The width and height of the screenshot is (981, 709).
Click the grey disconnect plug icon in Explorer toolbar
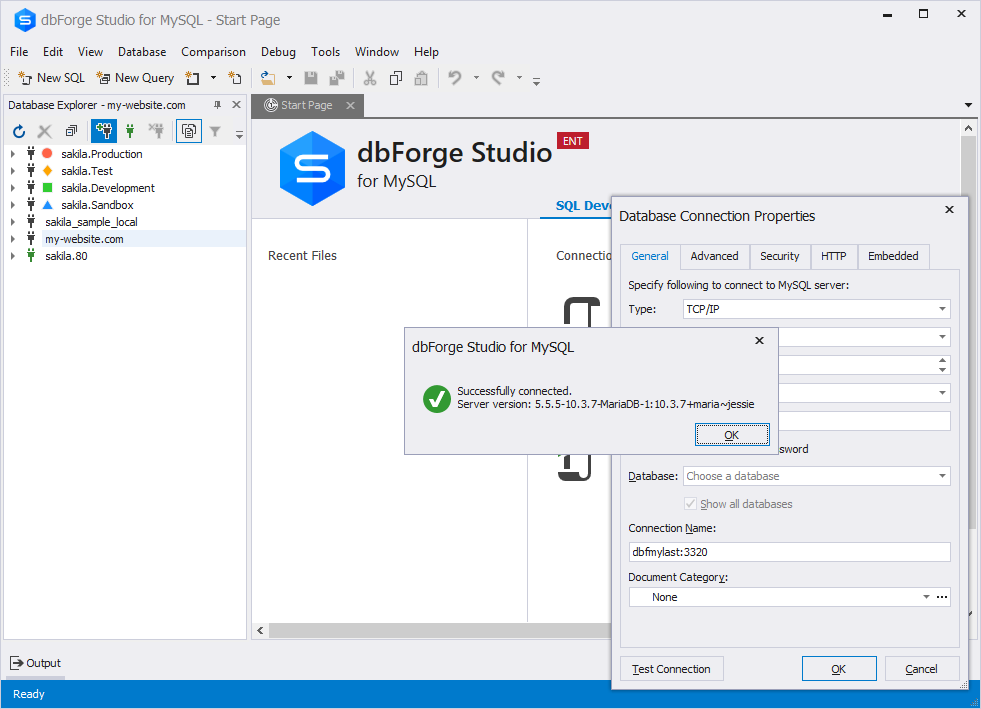point(156,131)
